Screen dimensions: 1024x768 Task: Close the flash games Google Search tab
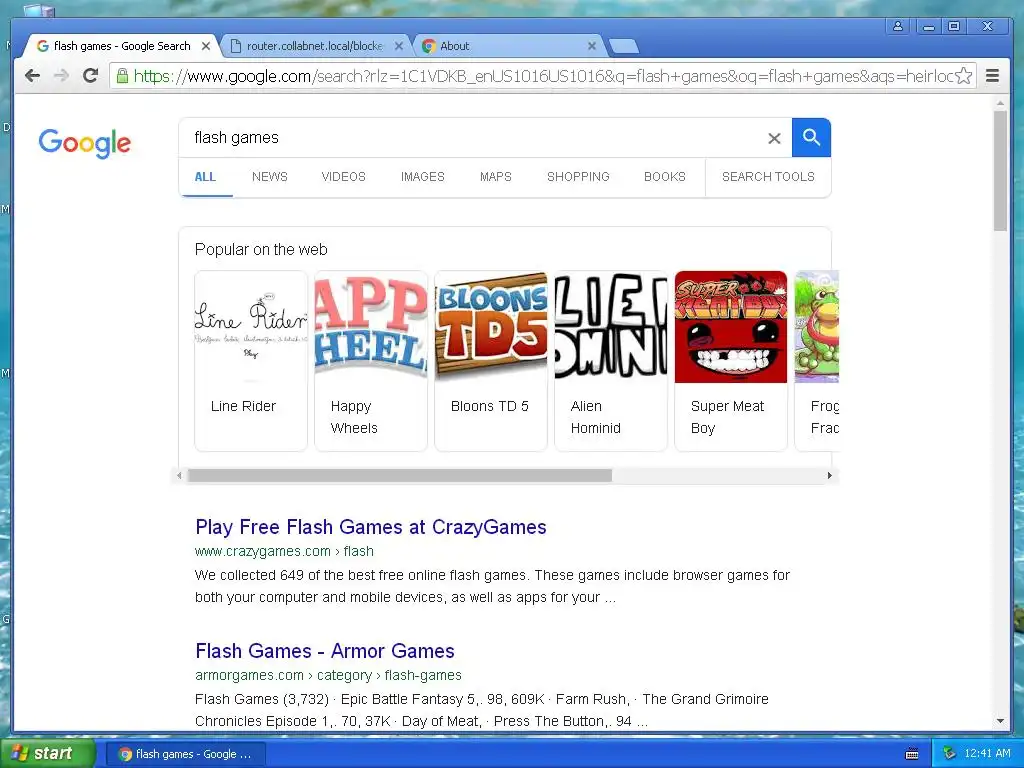206,46
